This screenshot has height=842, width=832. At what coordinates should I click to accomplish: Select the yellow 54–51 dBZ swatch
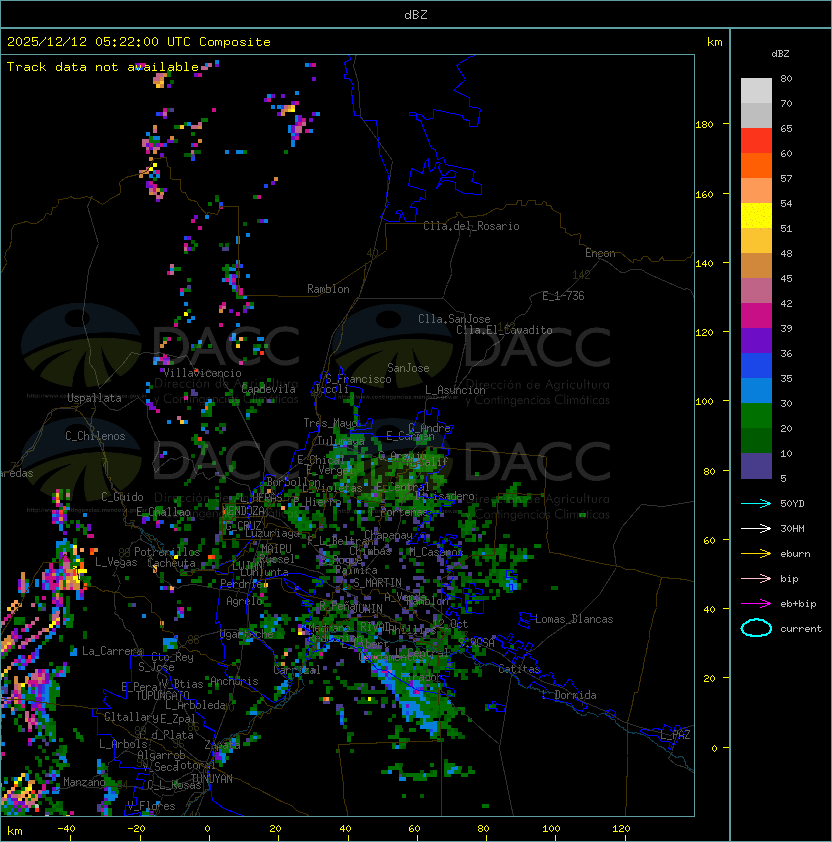(756, 216)
